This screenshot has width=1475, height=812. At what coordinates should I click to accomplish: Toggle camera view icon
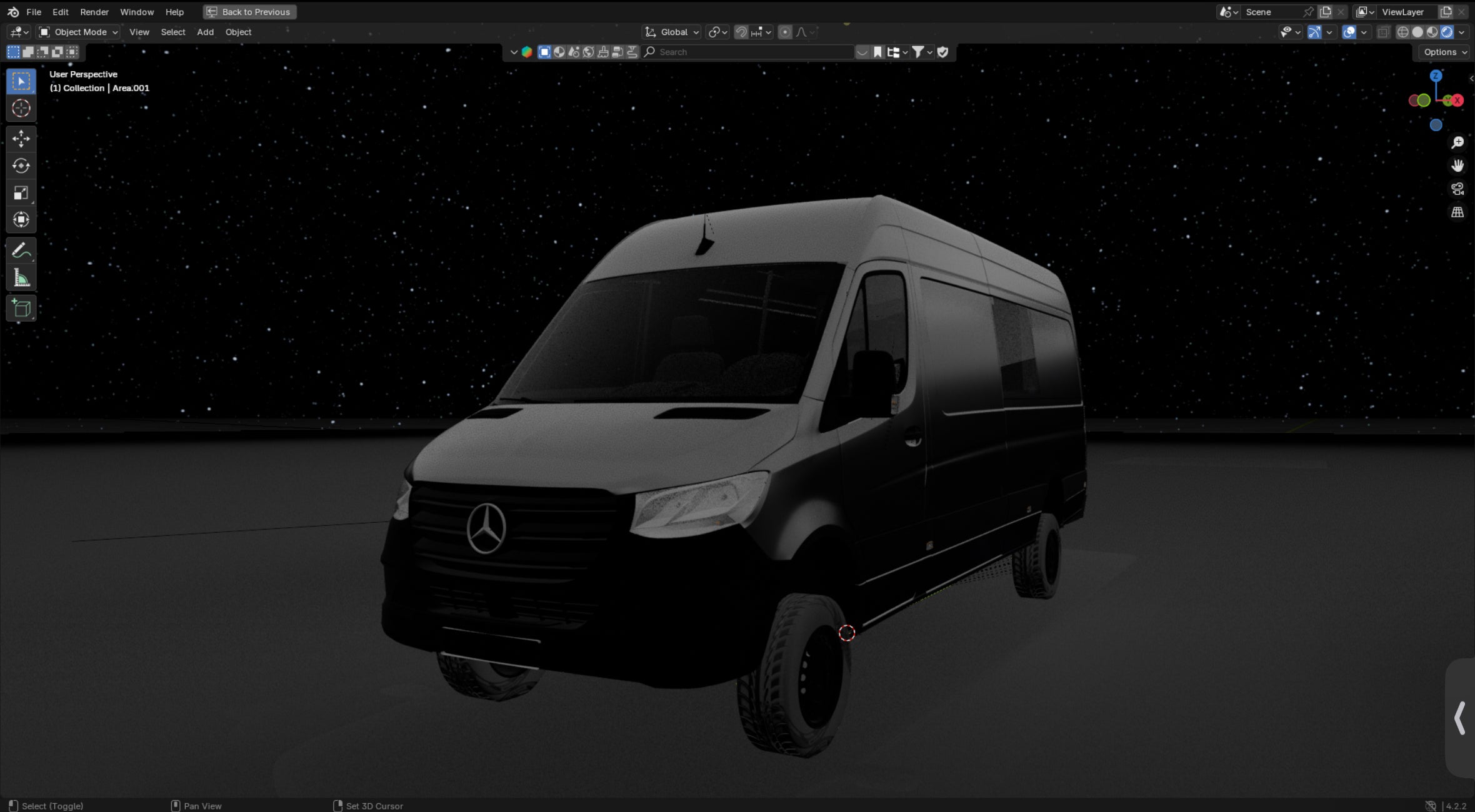click(1457, 189)
